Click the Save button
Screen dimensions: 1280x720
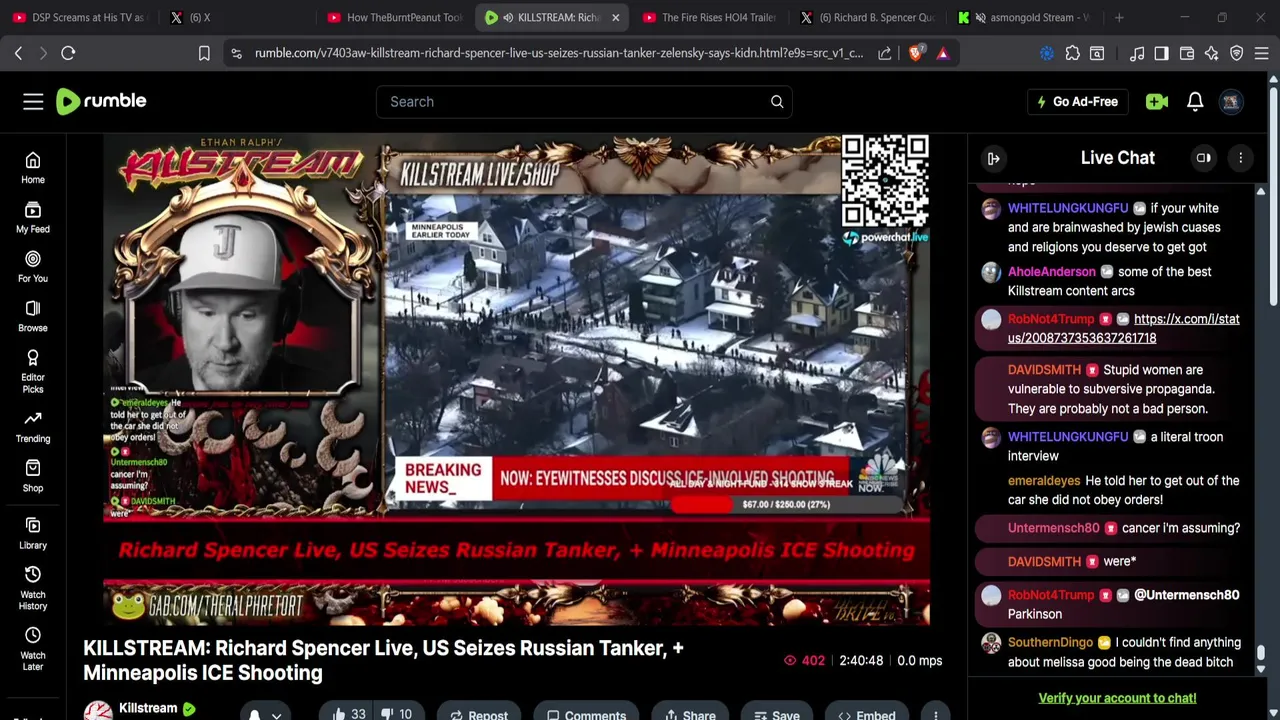(x=776, y=713)
